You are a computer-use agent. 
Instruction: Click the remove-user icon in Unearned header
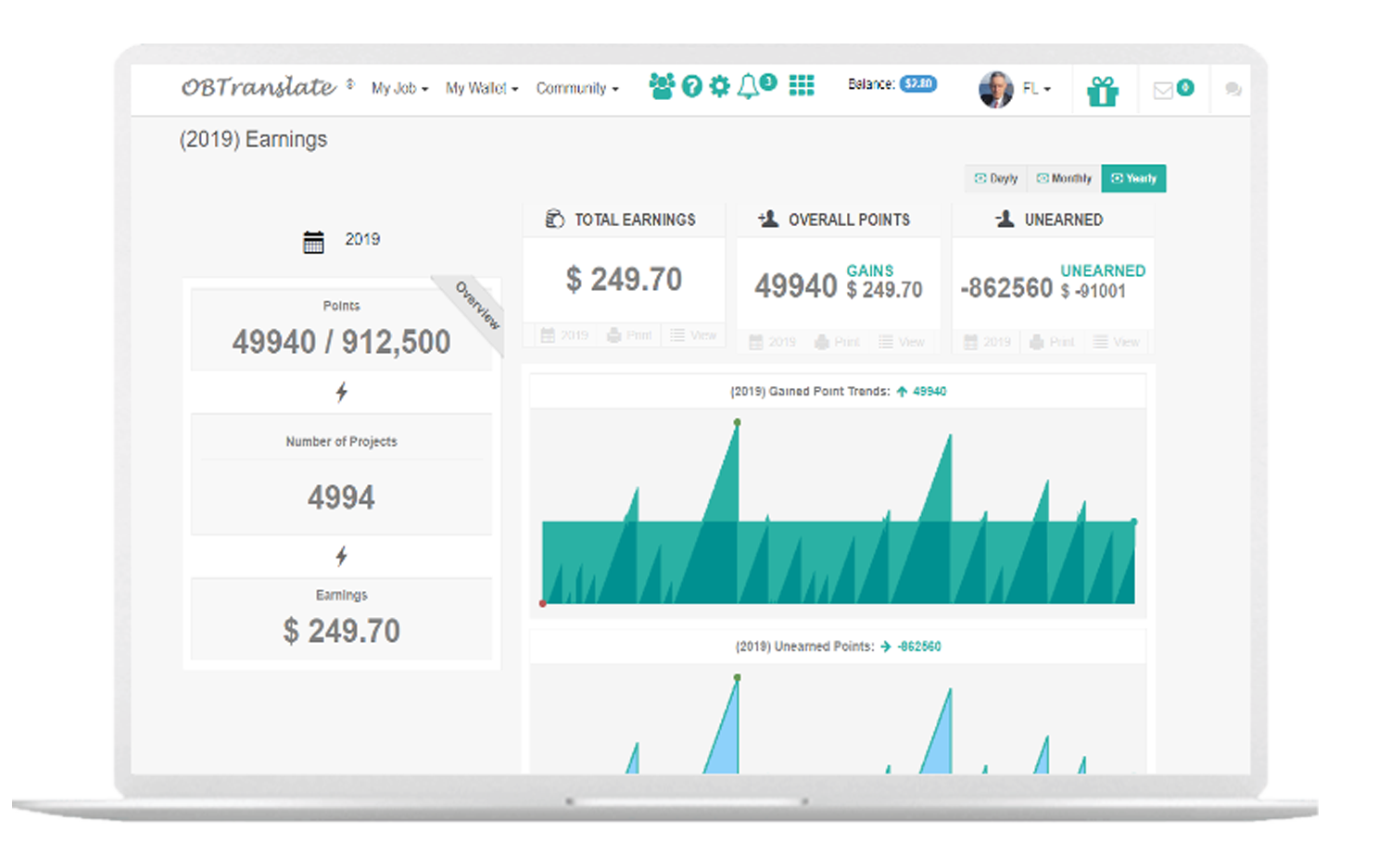[x=1005, y=219]
